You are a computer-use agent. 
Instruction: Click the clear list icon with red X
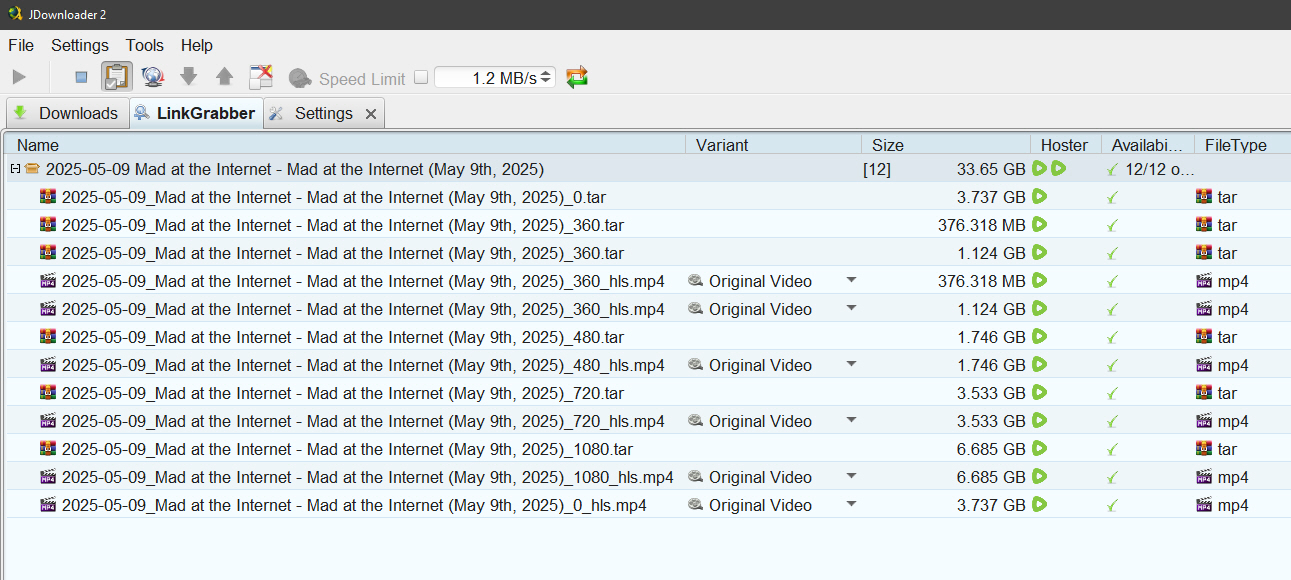[261, 77]
